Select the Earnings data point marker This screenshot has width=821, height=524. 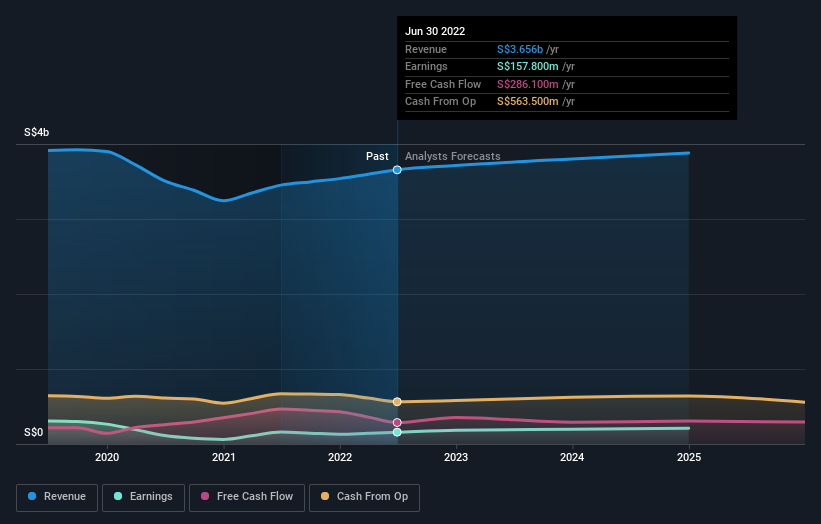point(397,432)
